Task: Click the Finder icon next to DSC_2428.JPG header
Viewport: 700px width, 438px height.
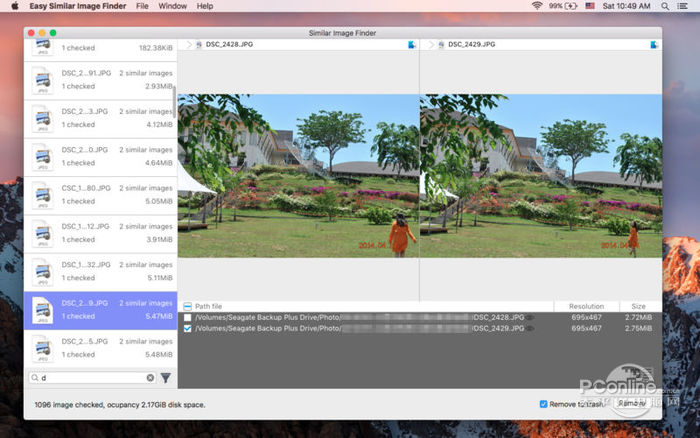Action: coord(412,45)
